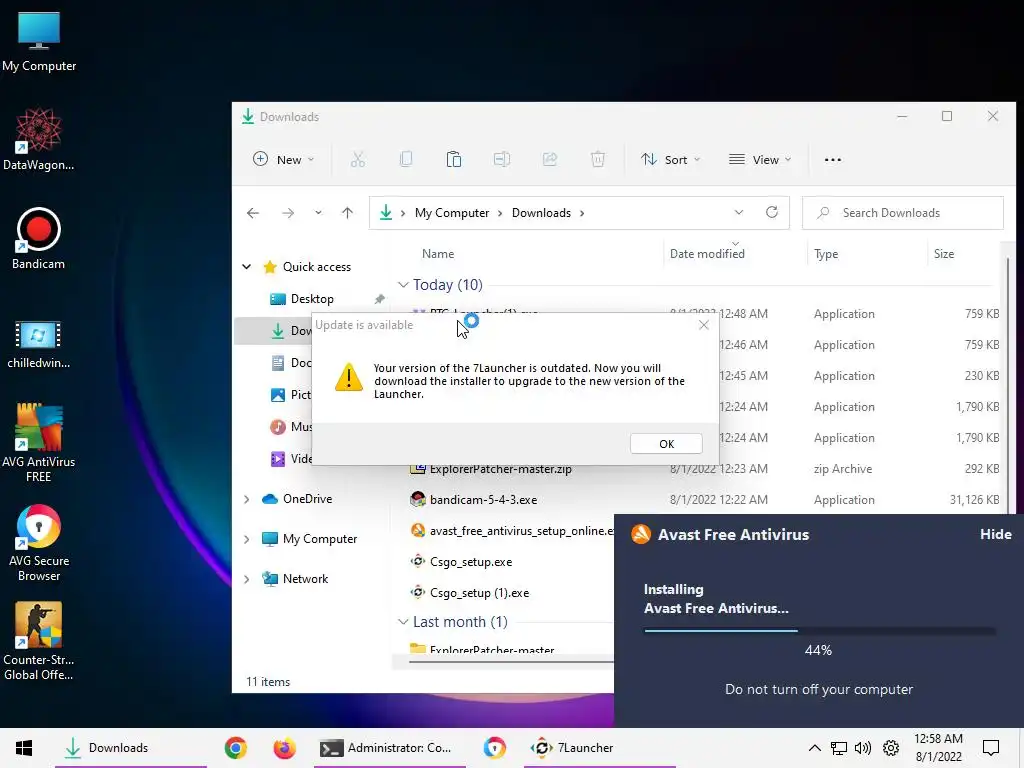Sort by the Size column header
This screenshot has height=768, width=1024.
[x=944, y=254]
